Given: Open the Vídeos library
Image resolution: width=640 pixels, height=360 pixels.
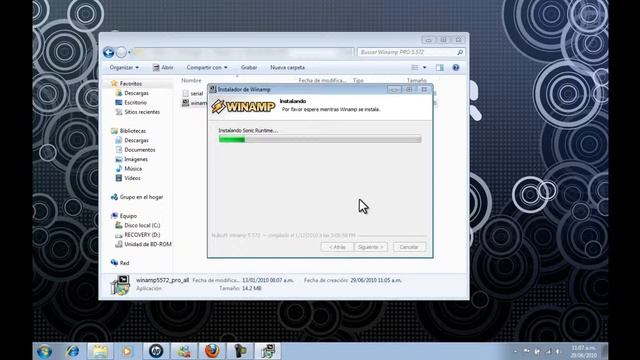Looking at the screenshot, I should pyautogui.click(x=132, y=178).
